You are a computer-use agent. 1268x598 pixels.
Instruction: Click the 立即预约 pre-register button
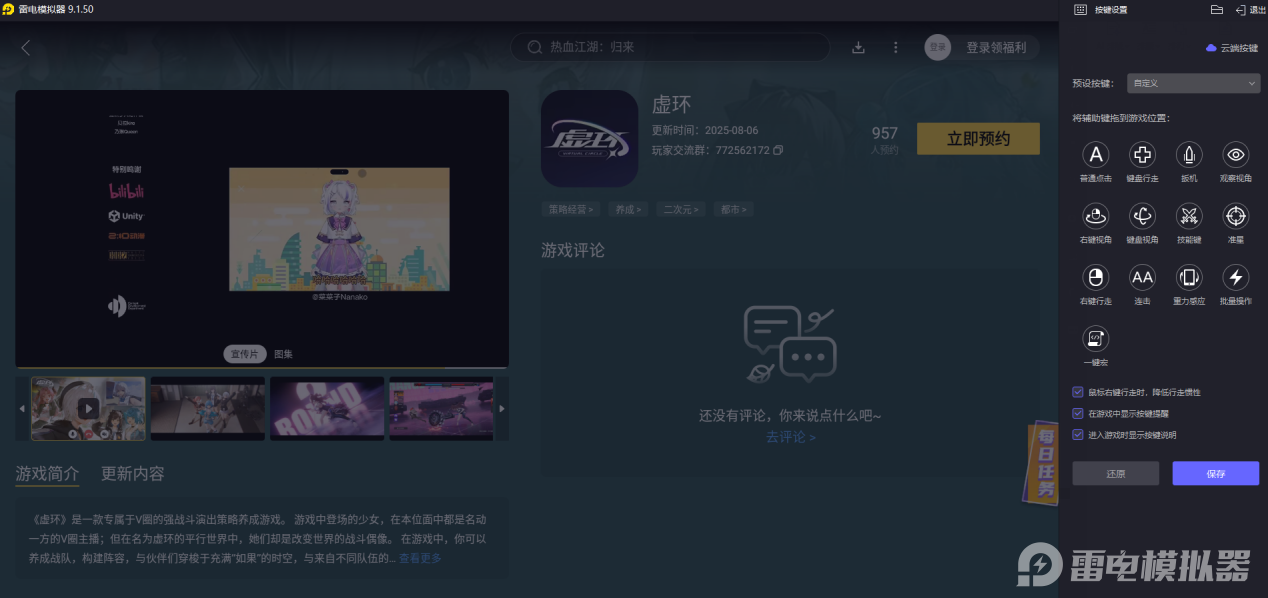977,139
